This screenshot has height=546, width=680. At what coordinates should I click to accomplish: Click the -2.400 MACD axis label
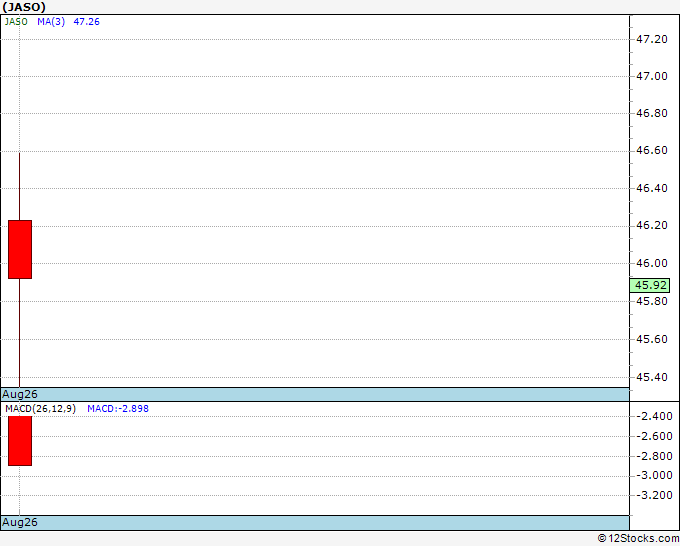(x=654, y=416)
